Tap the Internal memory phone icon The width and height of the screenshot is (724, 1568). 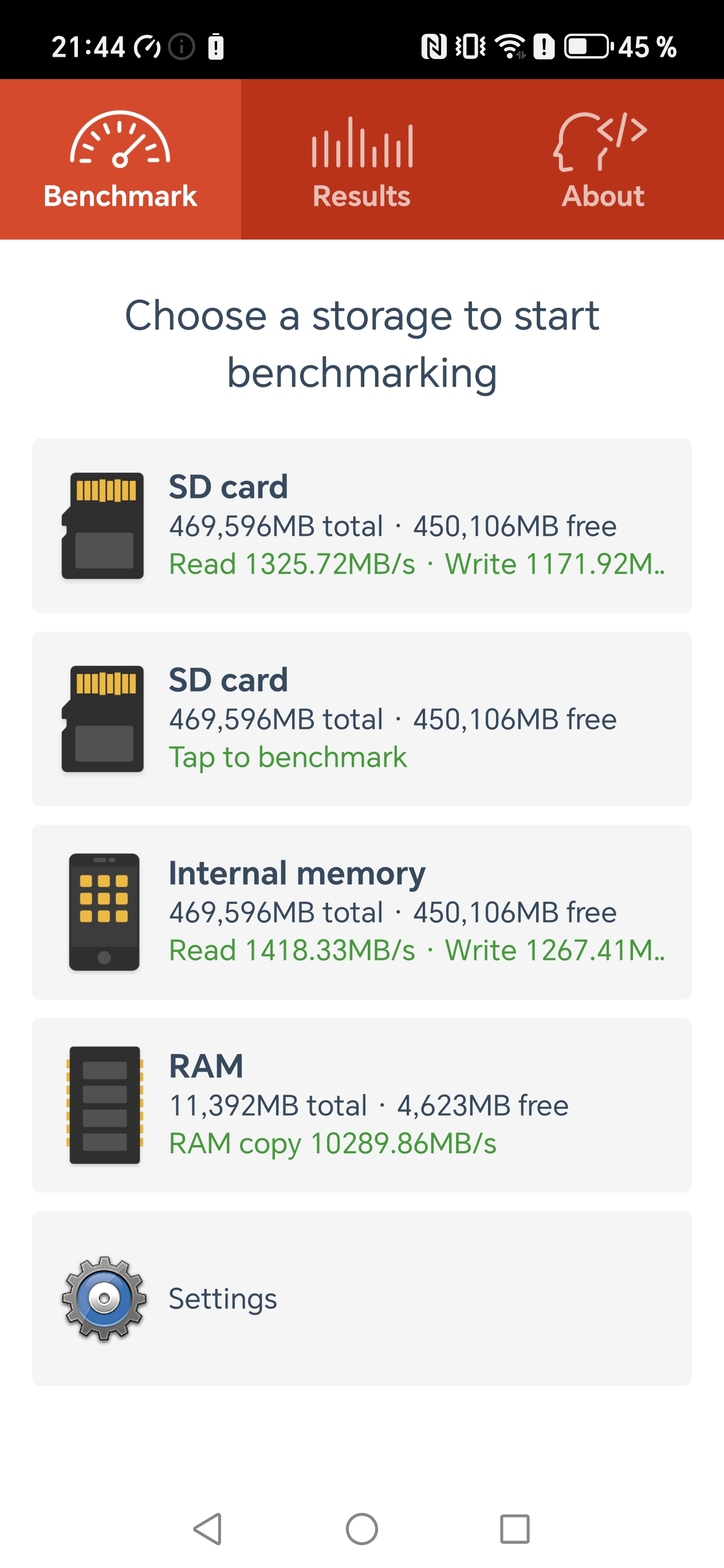pyautogui.click(x=104, y=911)
